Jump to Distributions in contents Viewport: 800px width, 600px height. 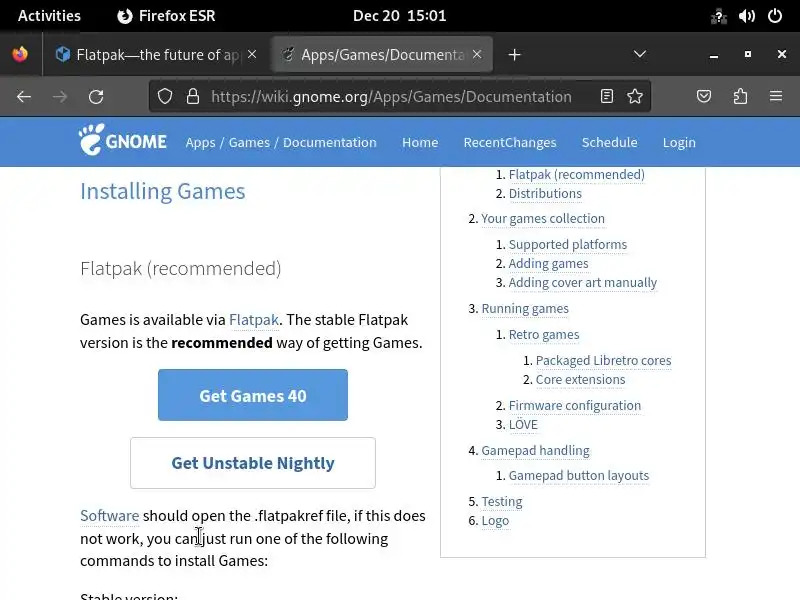click(545, 194)
